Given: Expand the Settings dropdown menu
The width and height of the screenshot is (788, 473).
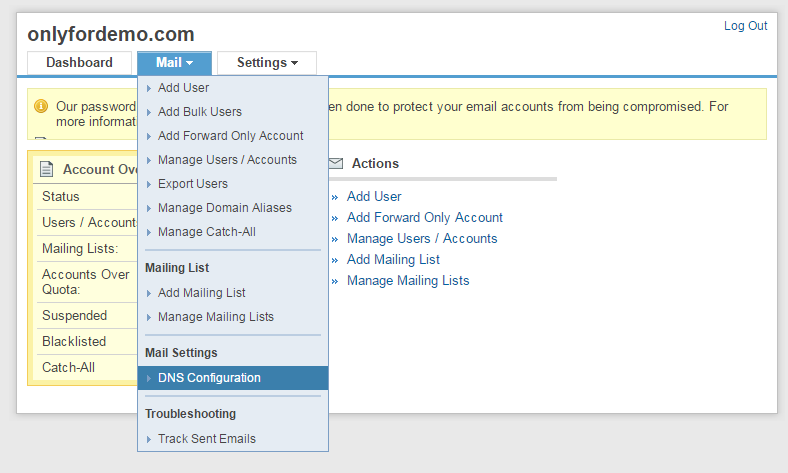Looking at the screenshot, I should pos(267,63).
